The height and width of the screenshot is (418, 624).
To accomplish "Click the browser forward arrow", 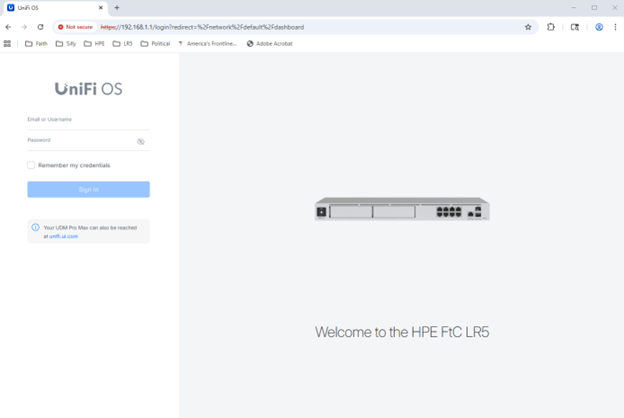I will click(x=24, y=27).
